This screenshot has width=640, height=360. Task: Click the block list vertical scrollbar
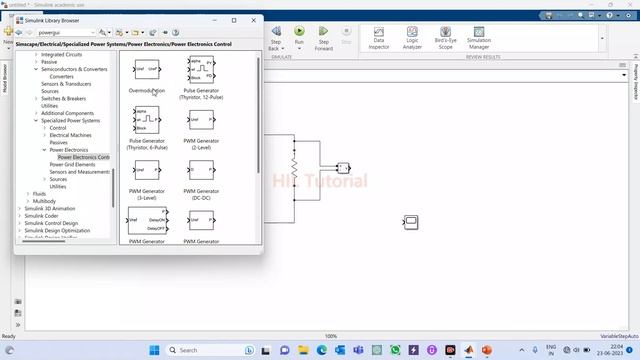pos(258,115)
